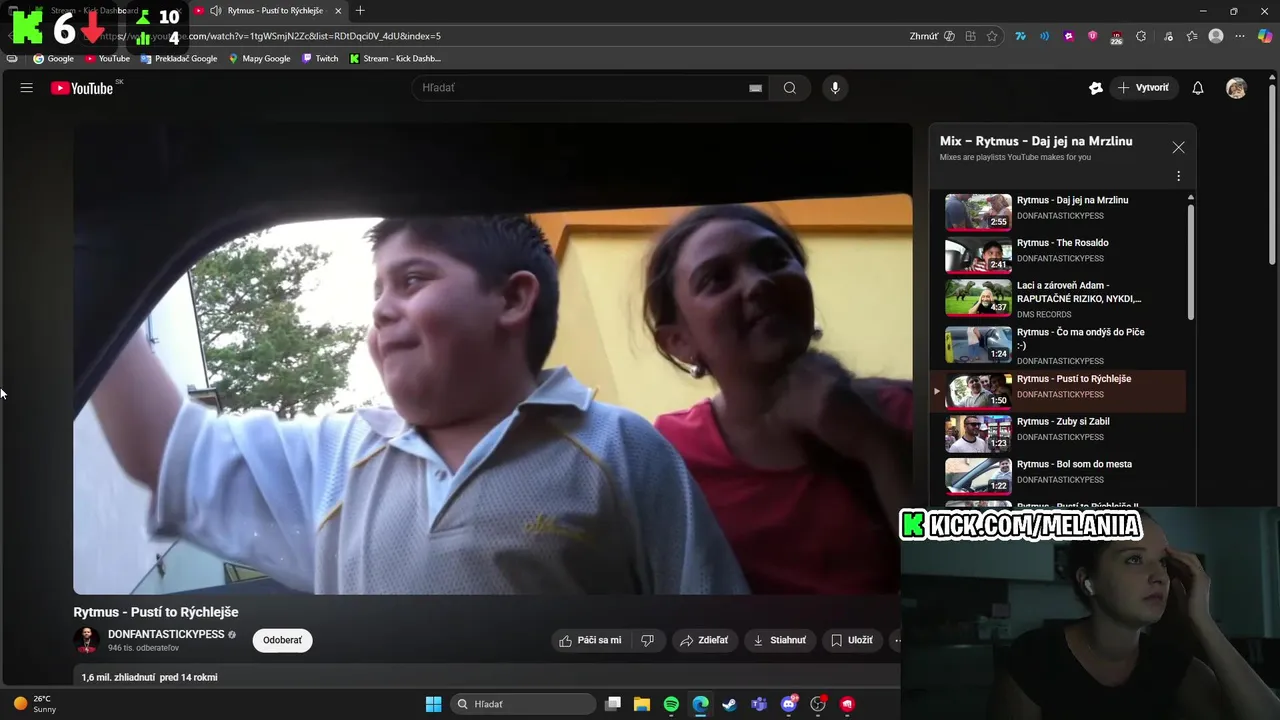The image size is (1280, 720).
Task: Open the DONFANTASTICKYPESS channel name link
Action: (x=166, y=635)
